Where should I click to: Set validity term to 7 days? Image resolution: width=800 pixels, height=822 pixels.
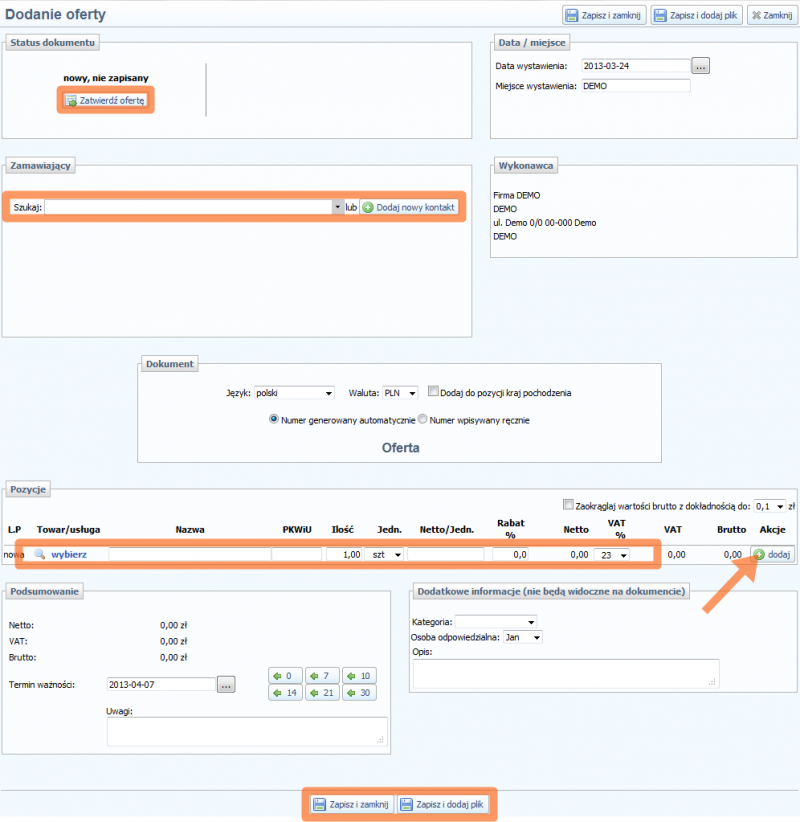click(x=321, y=676)
